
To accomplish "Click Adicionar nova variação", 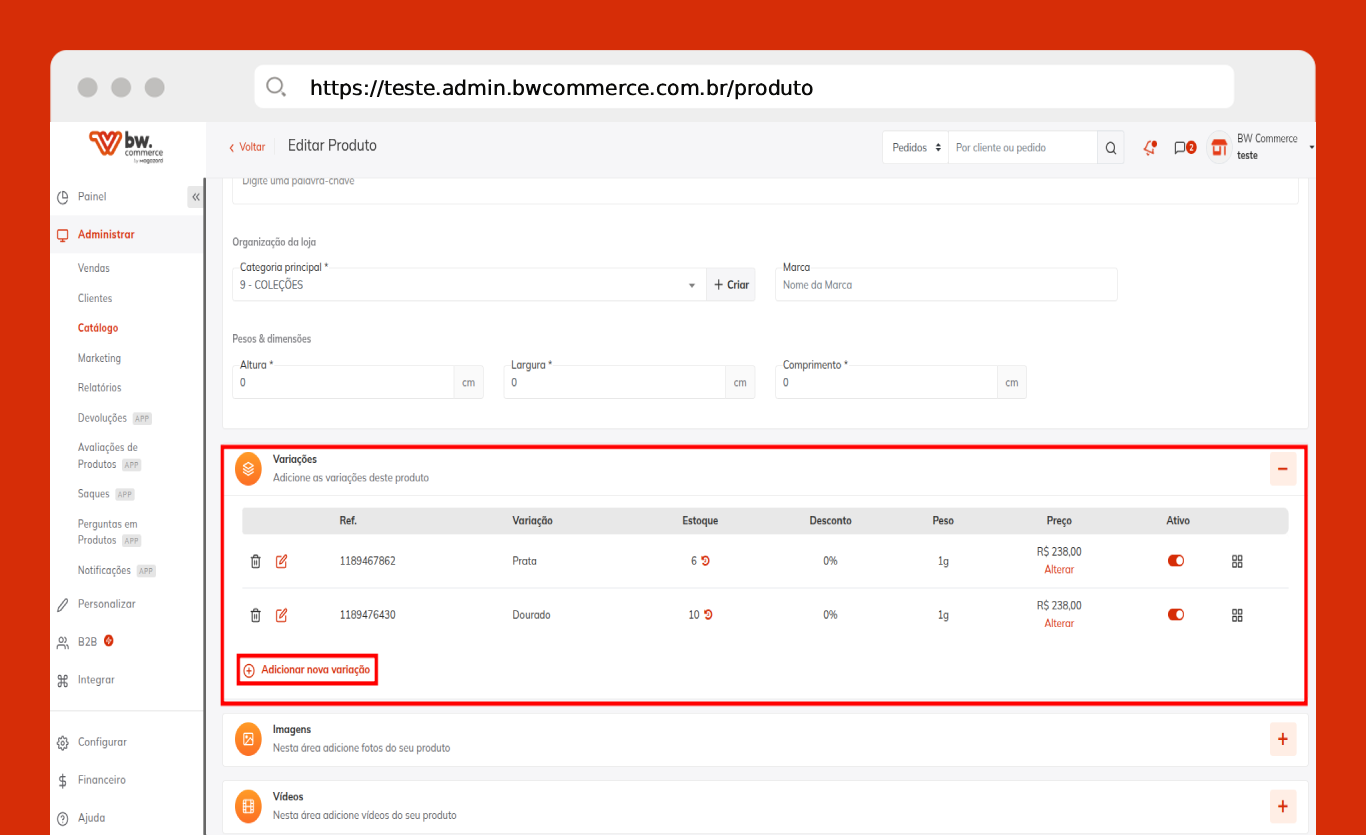I will click(x=307, y=670).
